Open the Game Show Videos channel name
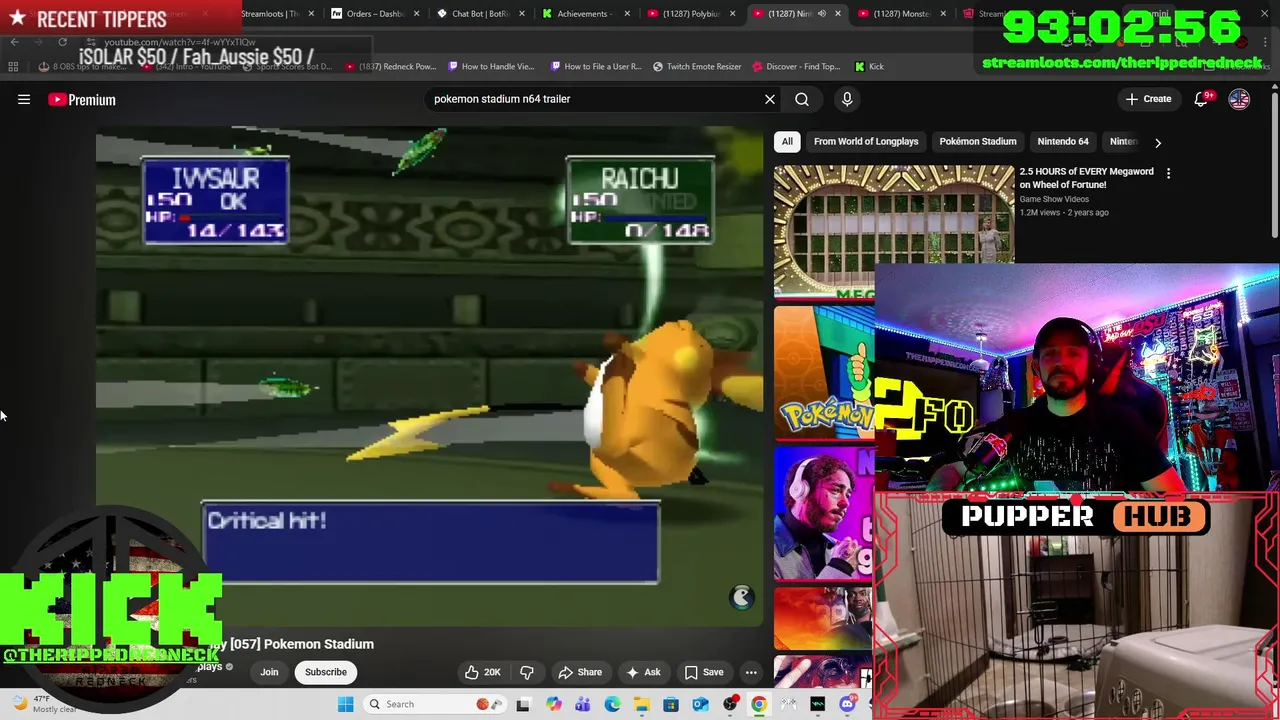Viewport: 1280px width, 720px height. click(x=1054, y=199)
